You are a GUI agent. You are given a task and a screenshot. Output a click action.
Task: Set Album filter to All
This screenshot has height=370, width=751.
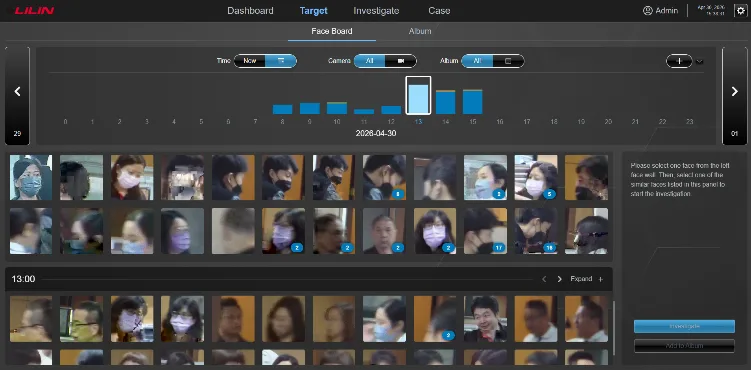(477, 61)
